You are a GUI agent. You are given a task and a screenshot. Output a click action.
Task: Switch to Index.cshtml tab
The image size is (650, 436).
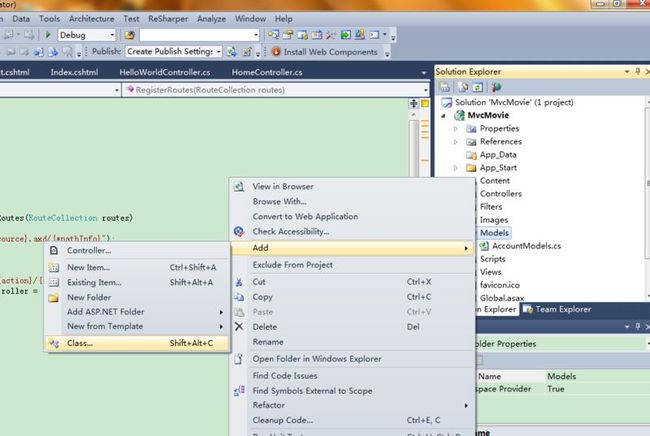coord(74,72)
